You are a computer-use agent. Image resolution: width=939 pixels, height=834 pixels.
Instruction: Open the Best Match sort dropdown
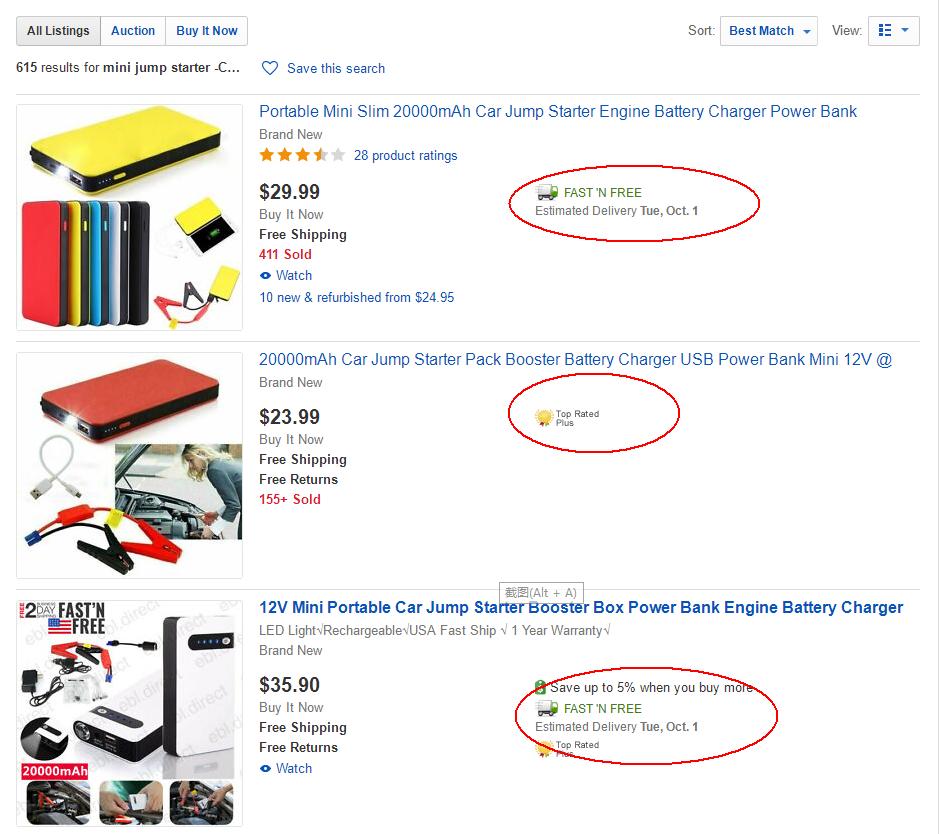(x=768, y=31)
